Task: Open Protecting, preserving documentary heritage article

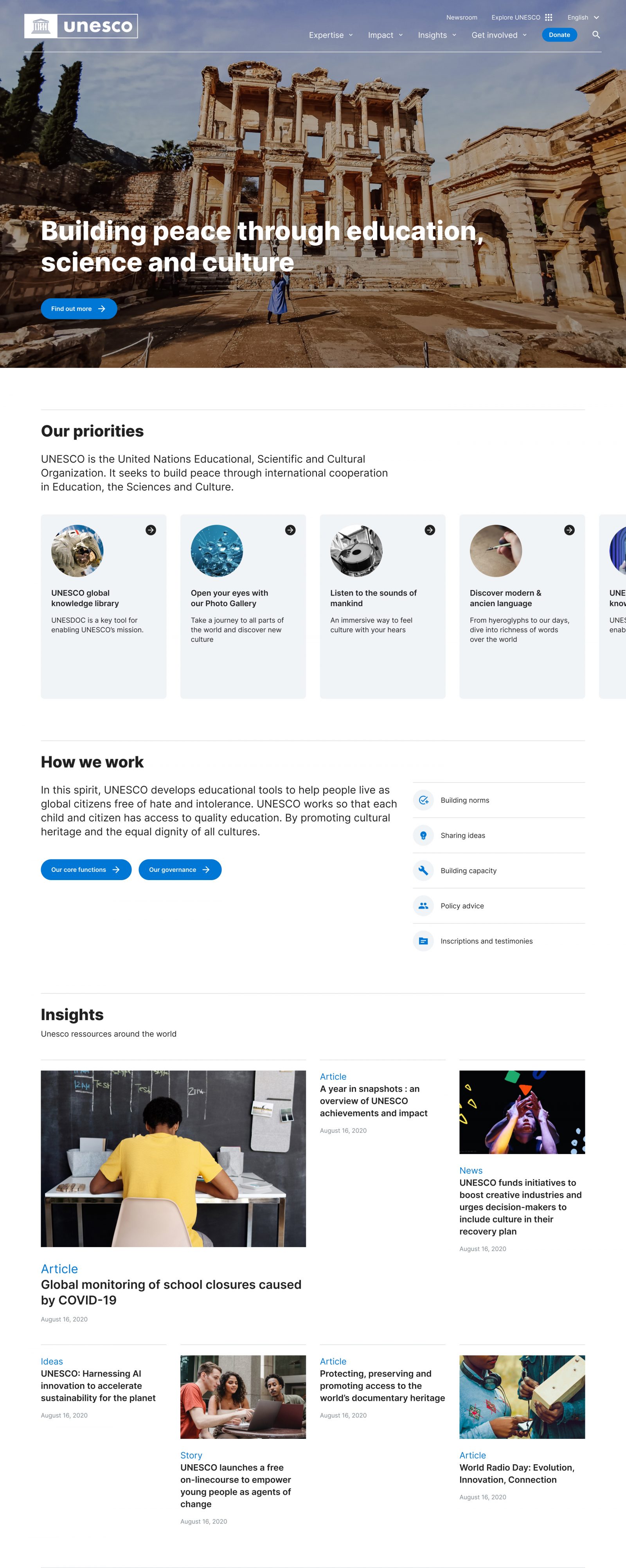Action: pyautogui.click(x=383, y=1385)
